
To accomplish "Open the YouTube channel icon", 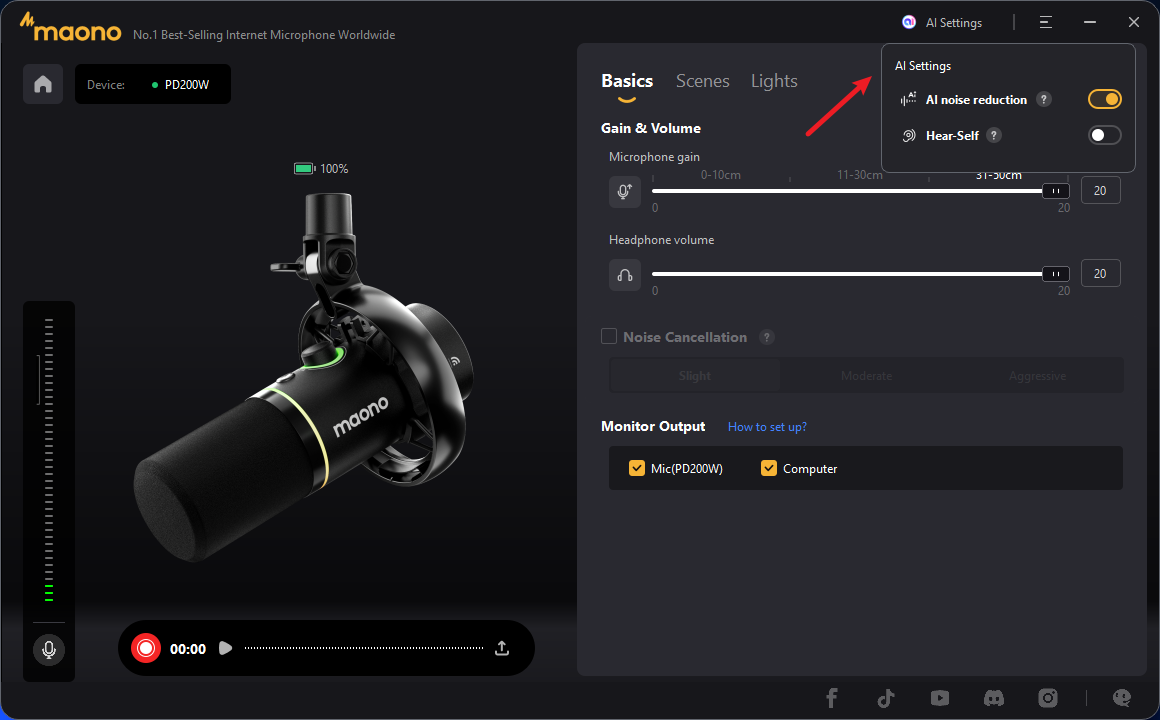I will (x=939, y=698).
